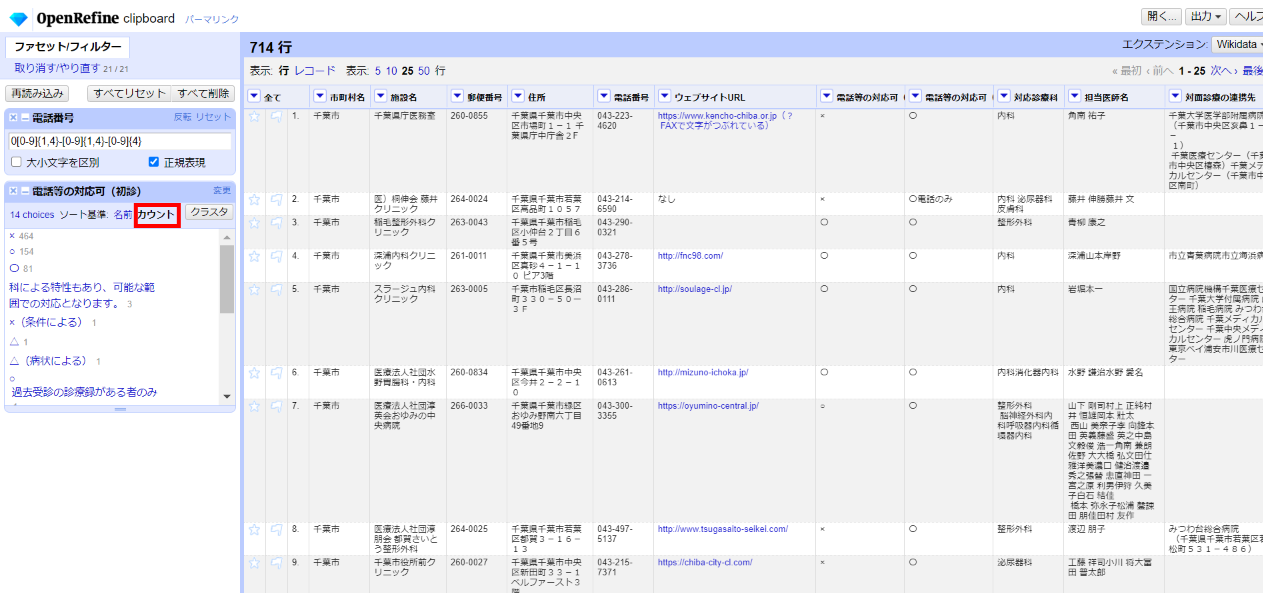Screen dimensions: 1263x593
Task: Switch to ファセット/フィルター tab
Action: (68, 47)
